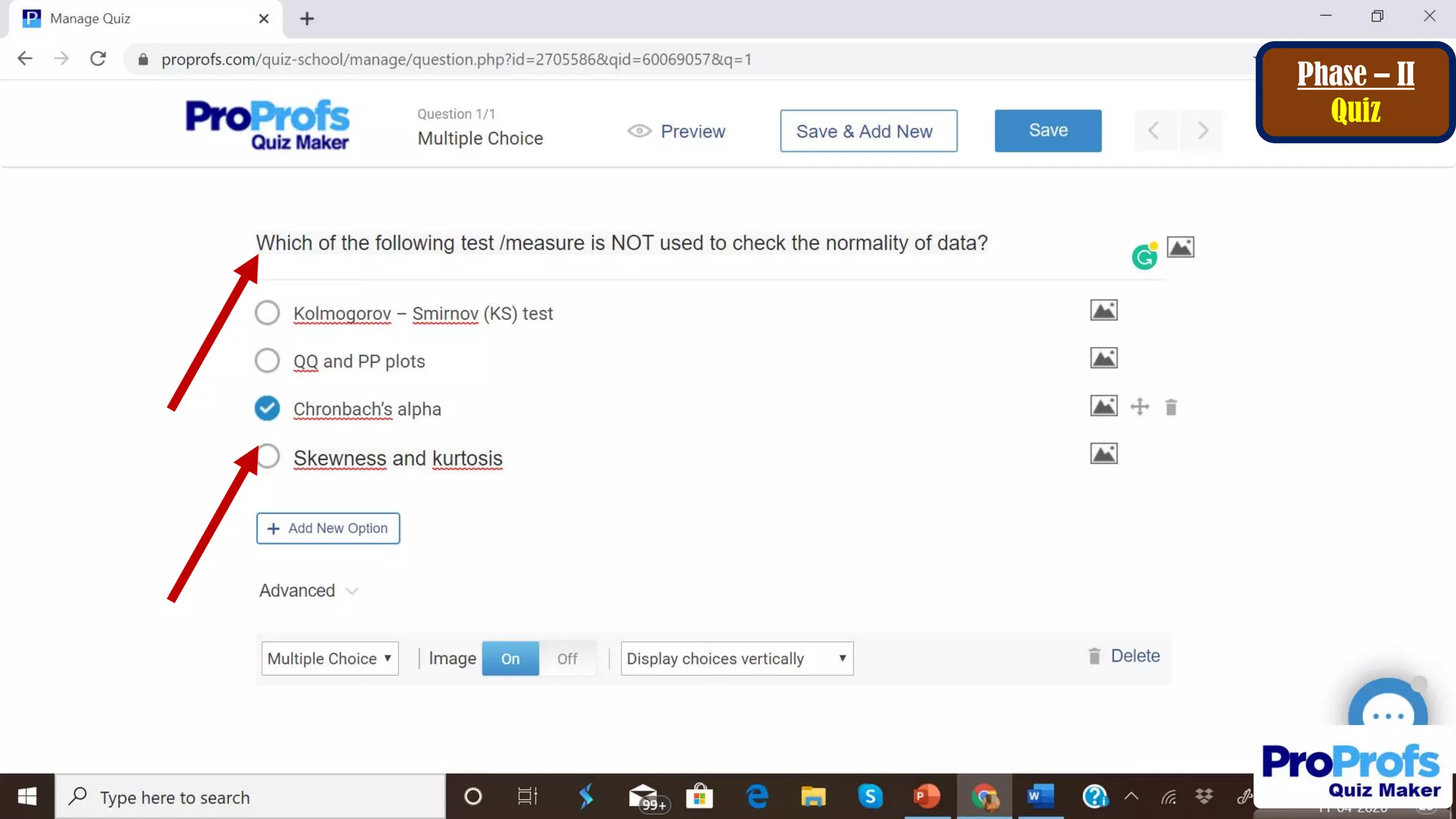Open Get Help icon on taskbar
The width and height of the screenshot is (1456, 819).
coord(1095,797)
